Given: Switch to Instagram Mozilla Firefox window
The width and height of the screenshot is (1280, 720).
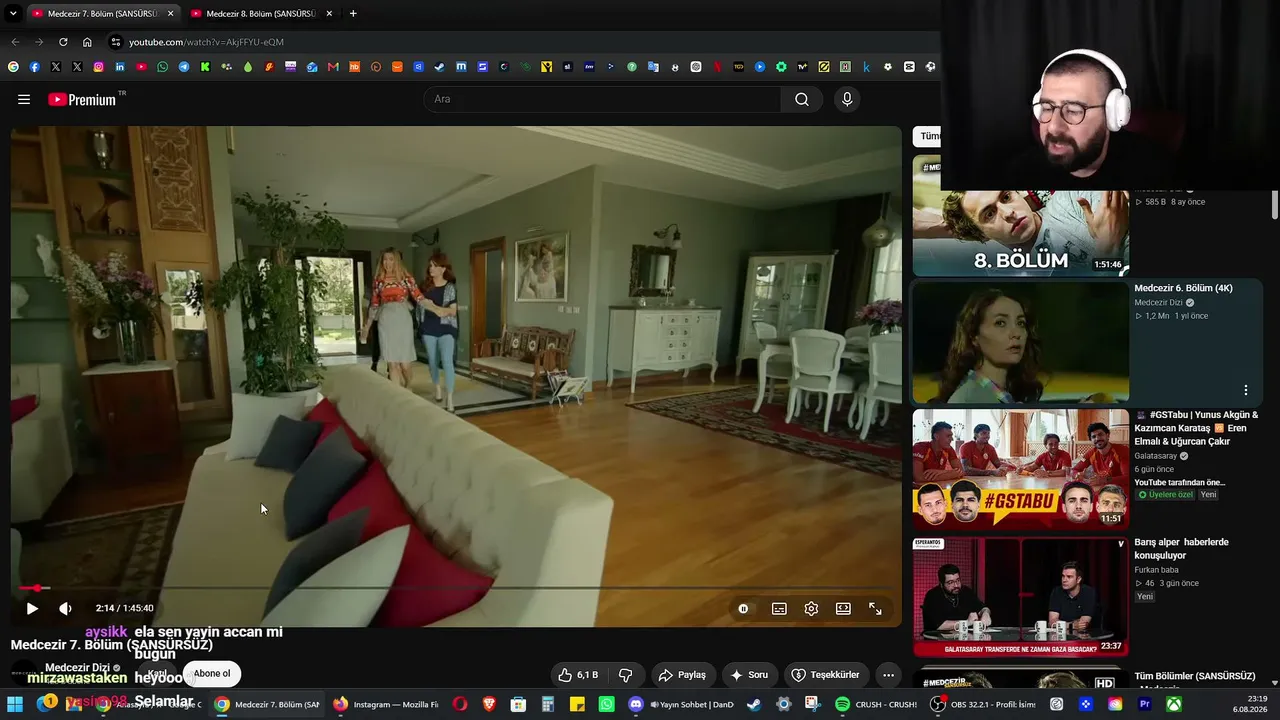Looking at the screenshot, I should (x=386, y=704).
